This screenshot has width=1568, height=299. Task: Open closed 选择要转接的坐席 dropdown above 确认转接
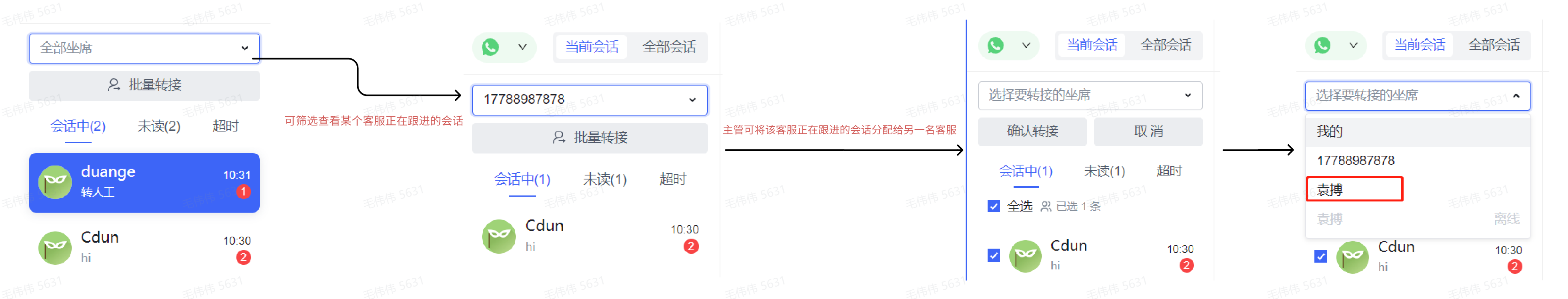(x=1090, y=96)
